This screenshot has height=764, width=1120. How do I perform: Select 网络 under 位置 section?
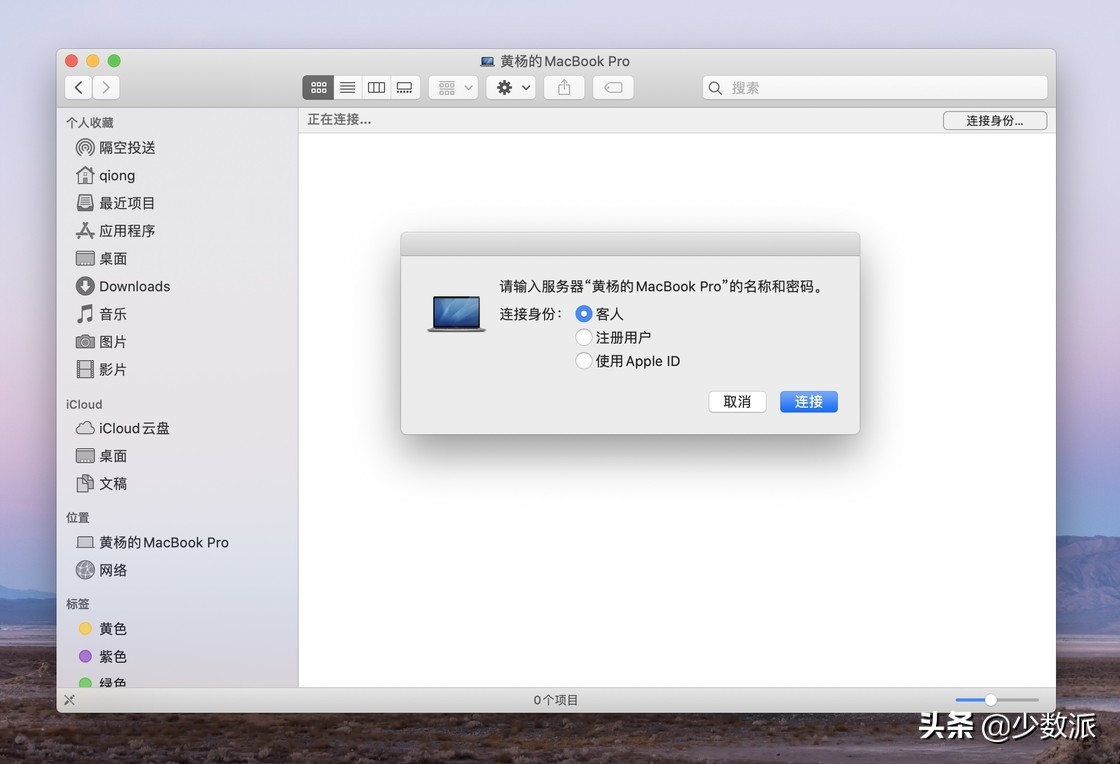pyautogui.click(x=113, y=570)
